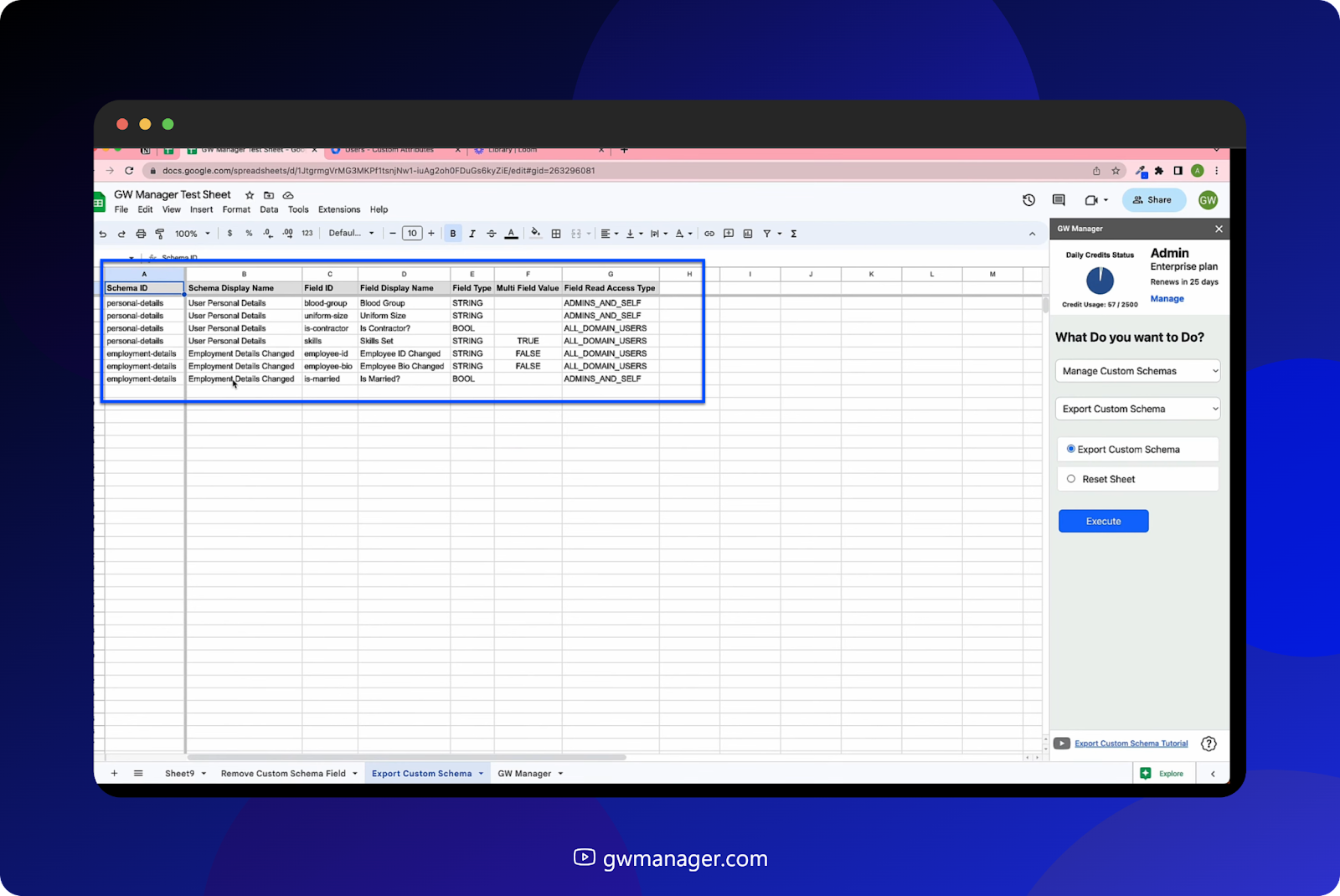Click the Redo arrow in toolbar
1340x896 pixels.
[x=121, y=234]
